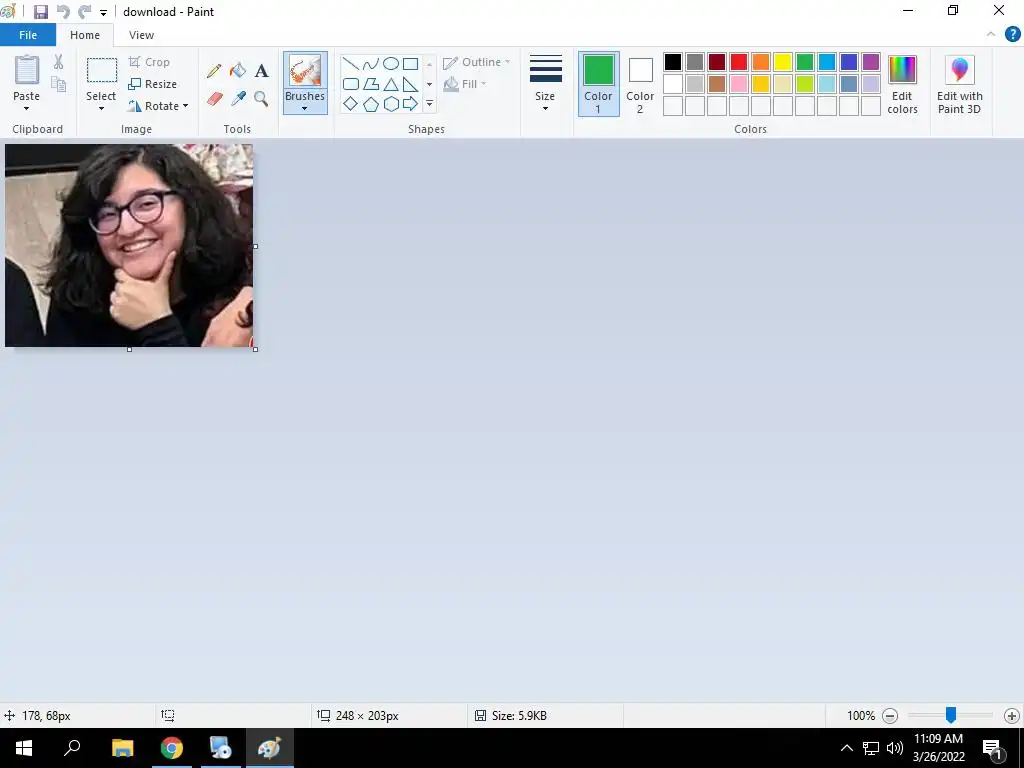Image resolution: width=1024 pixels, height=768 pixels.
Task: Click the Zoom in plus button
Action: pos(1012,716)
